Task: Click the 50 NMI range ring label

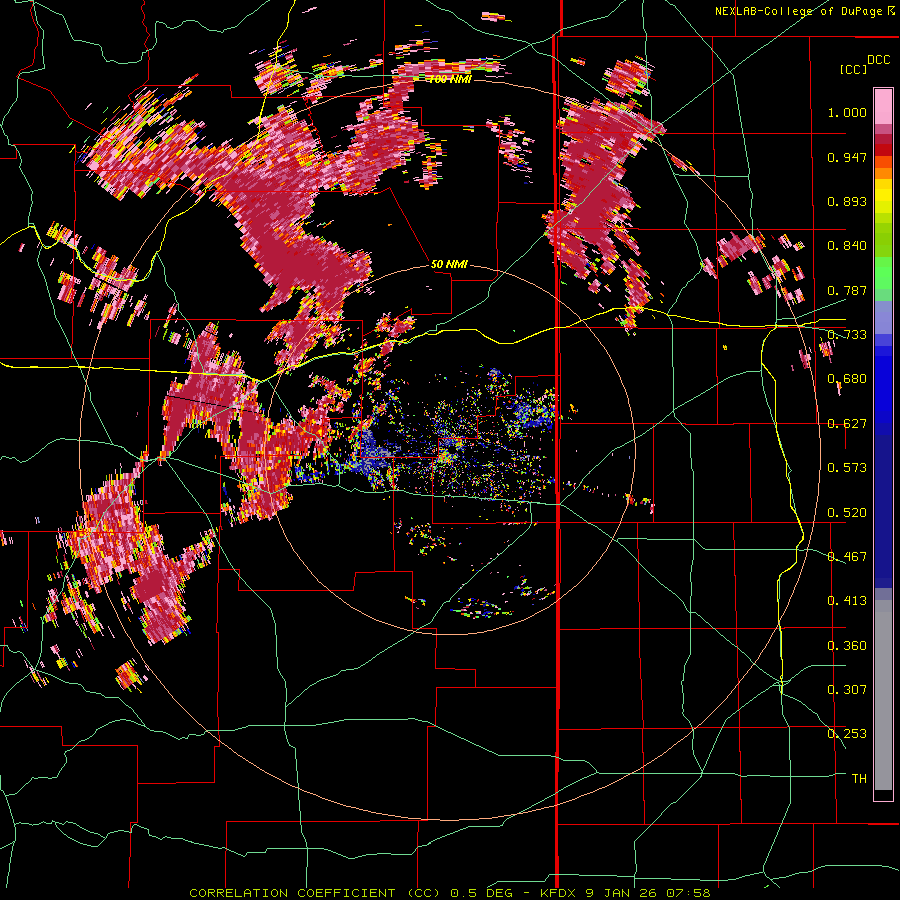Action: 449,264
